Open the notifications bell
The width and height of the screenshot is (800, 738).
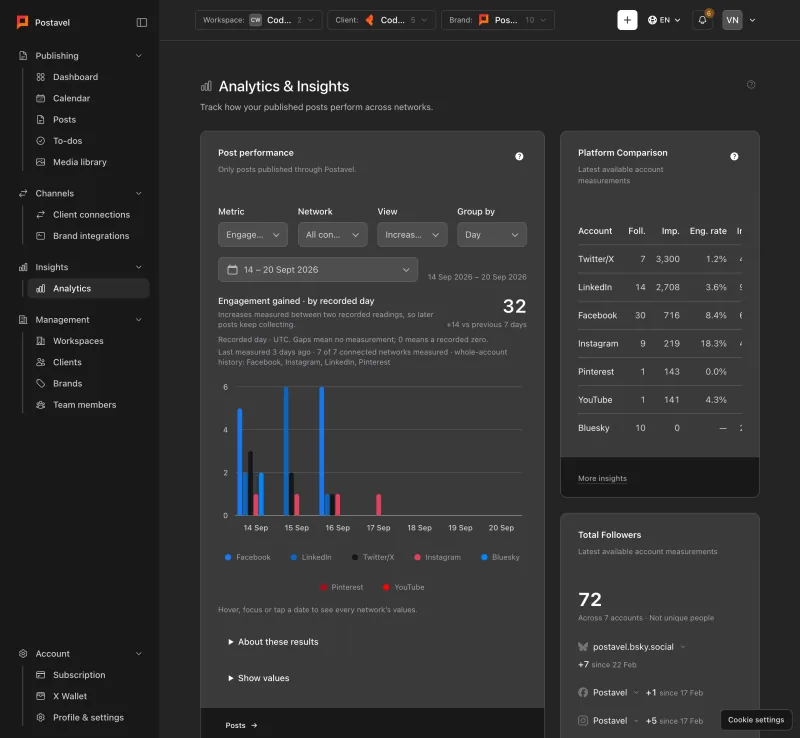point(703,20)
